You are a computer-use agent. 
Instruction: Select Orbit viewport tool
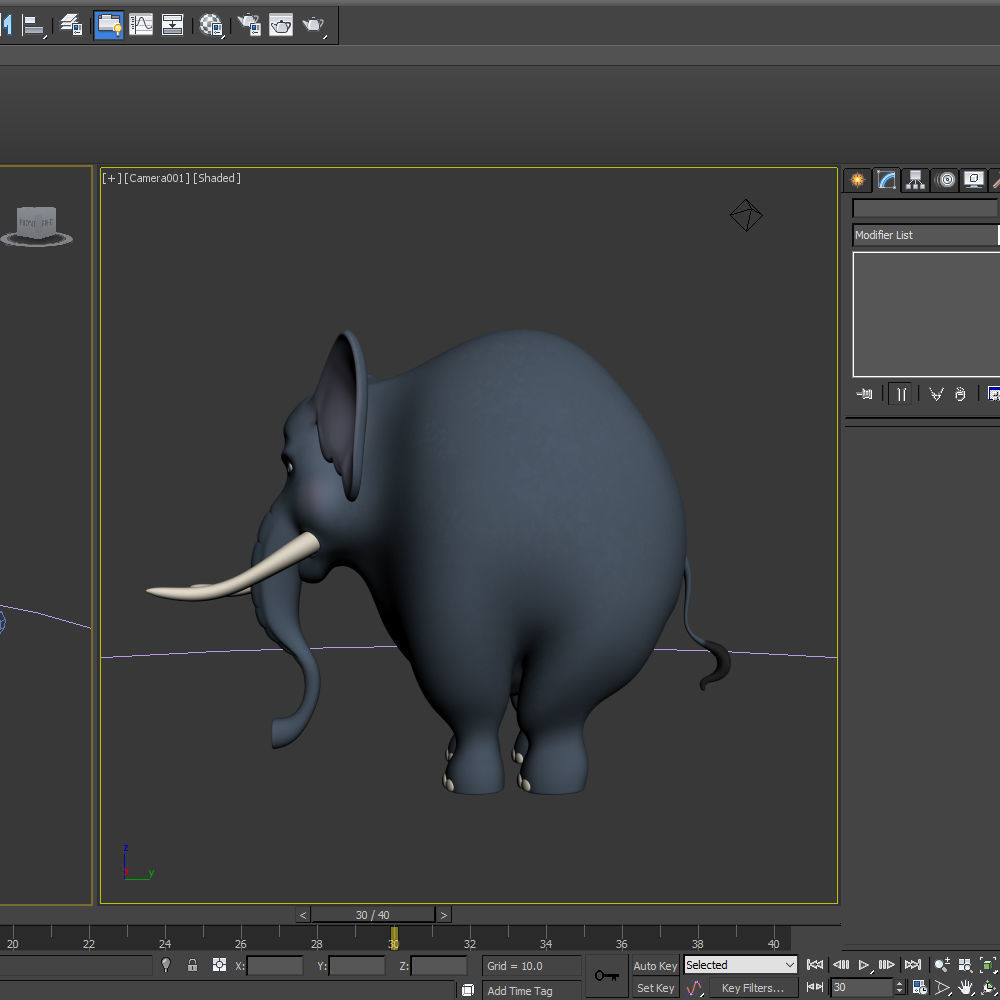(989, 988)
